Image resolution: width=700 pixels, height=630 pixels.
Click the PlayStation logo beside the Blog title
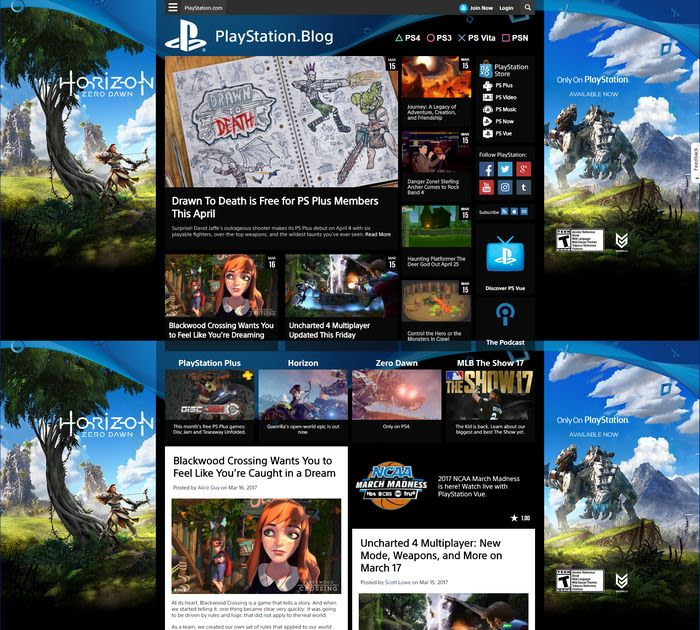coord(185,36)
